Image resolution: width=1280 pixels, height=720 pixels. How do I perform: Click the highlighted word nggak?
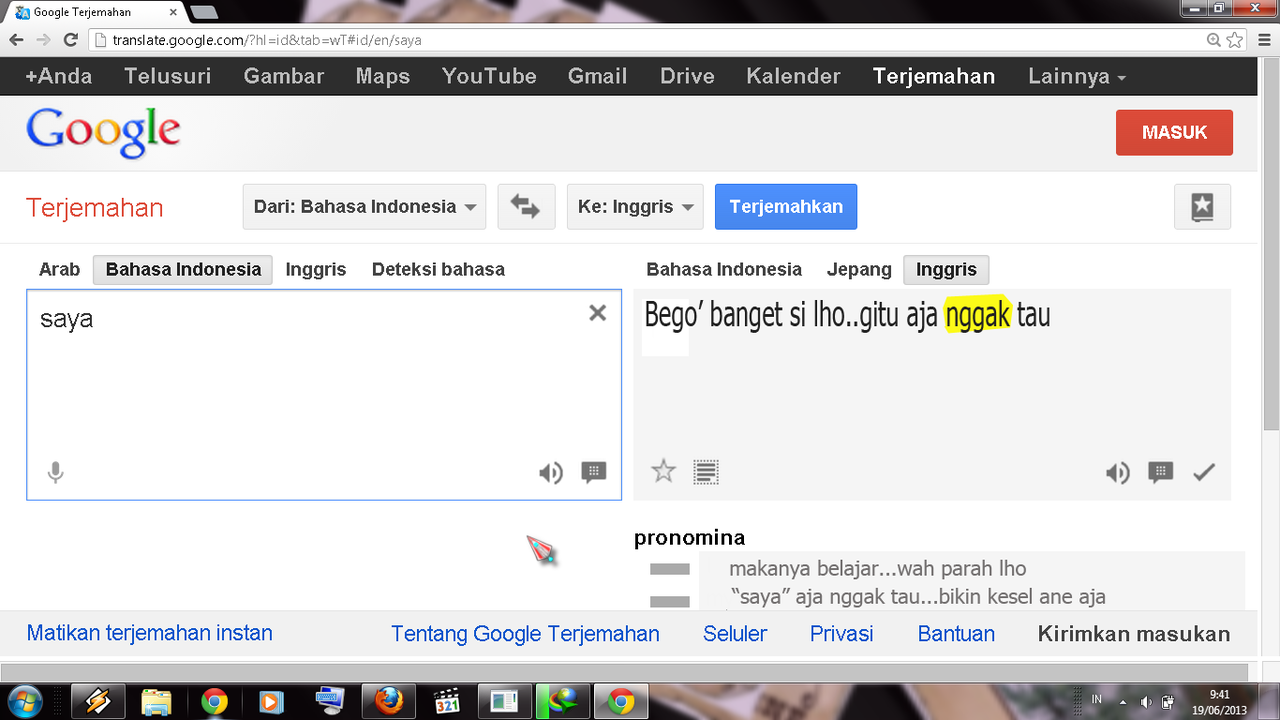(x=978, y=315)
